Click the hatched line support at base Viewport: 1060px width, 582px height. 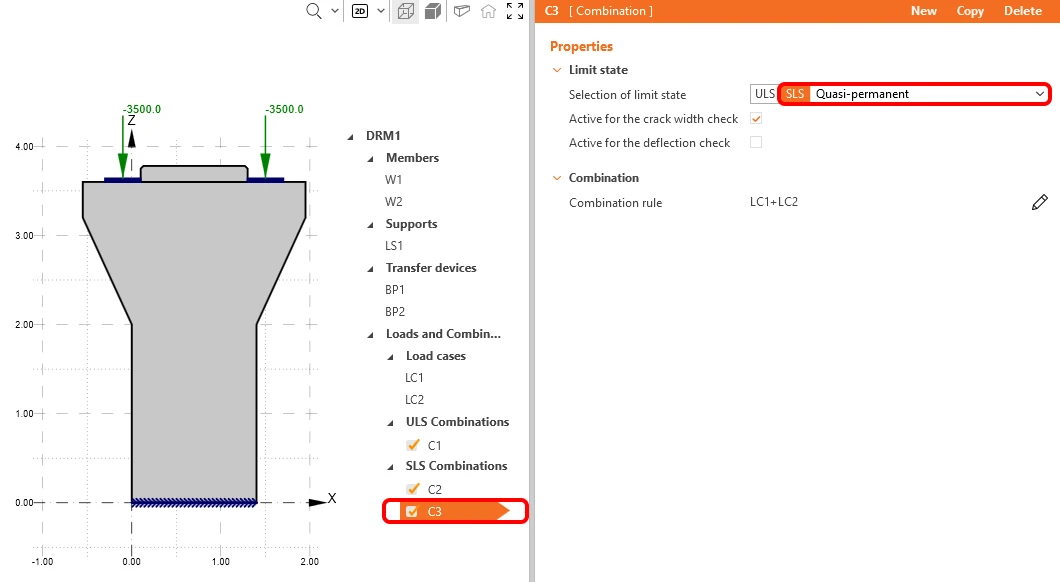(x=194, y=503)
